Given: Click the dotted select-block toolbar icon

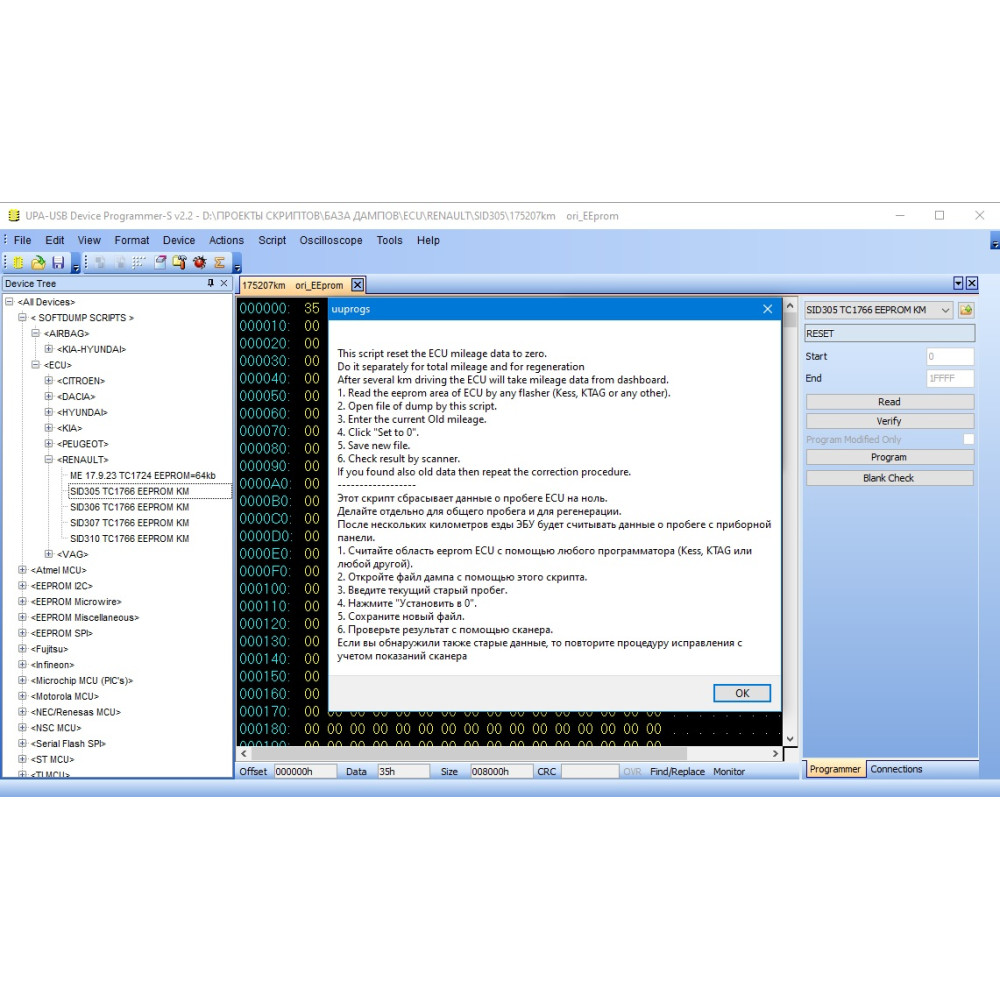Looking at the screenshot, I should pos(139,262).
